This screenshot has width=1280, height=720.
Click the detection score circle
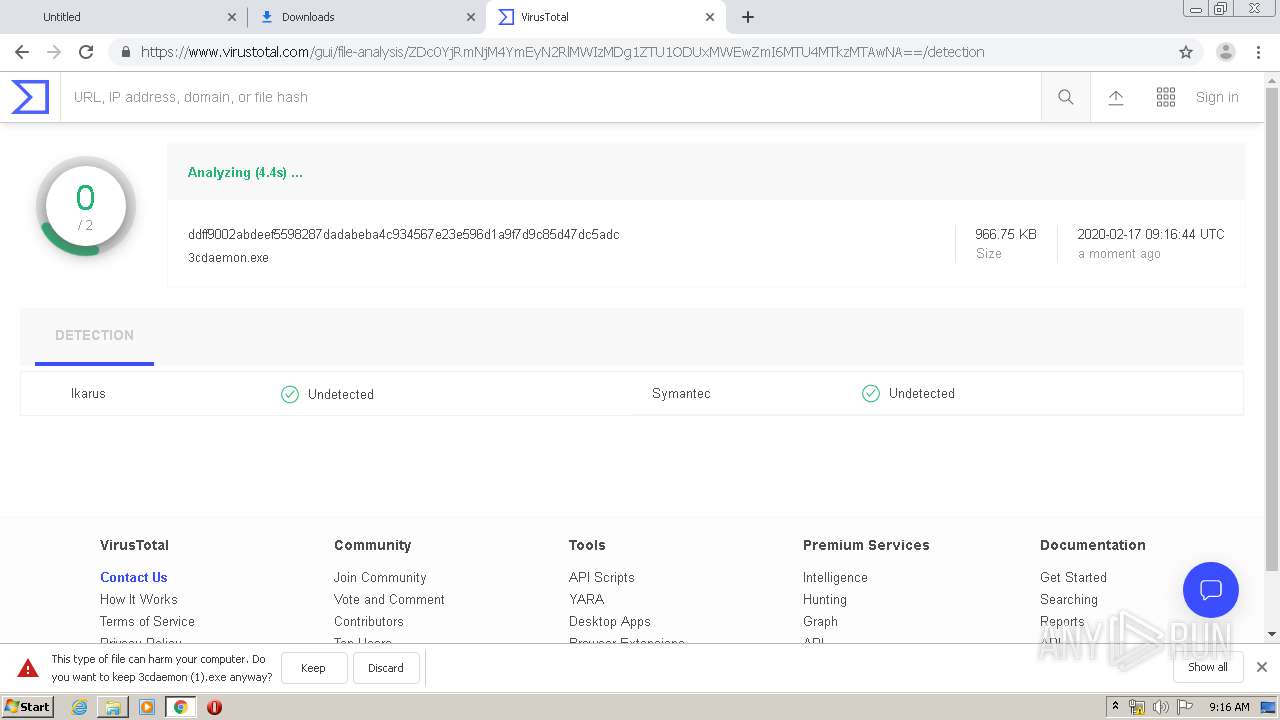[x=85, y=206]
